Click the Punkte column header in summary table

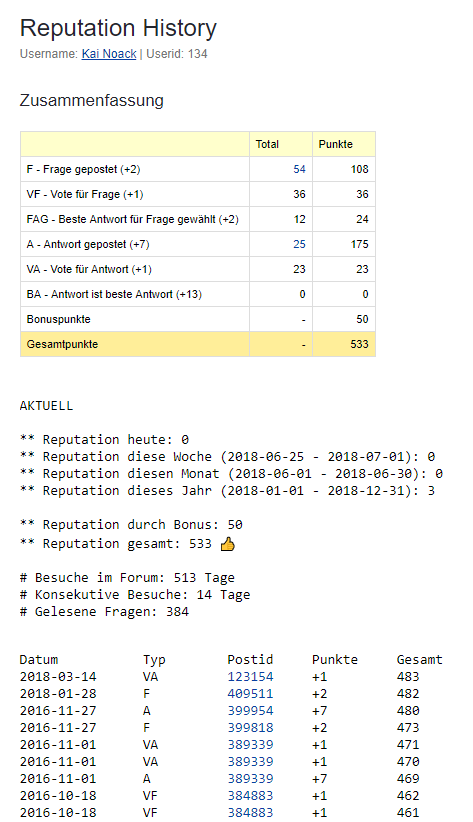click(336, 144)
